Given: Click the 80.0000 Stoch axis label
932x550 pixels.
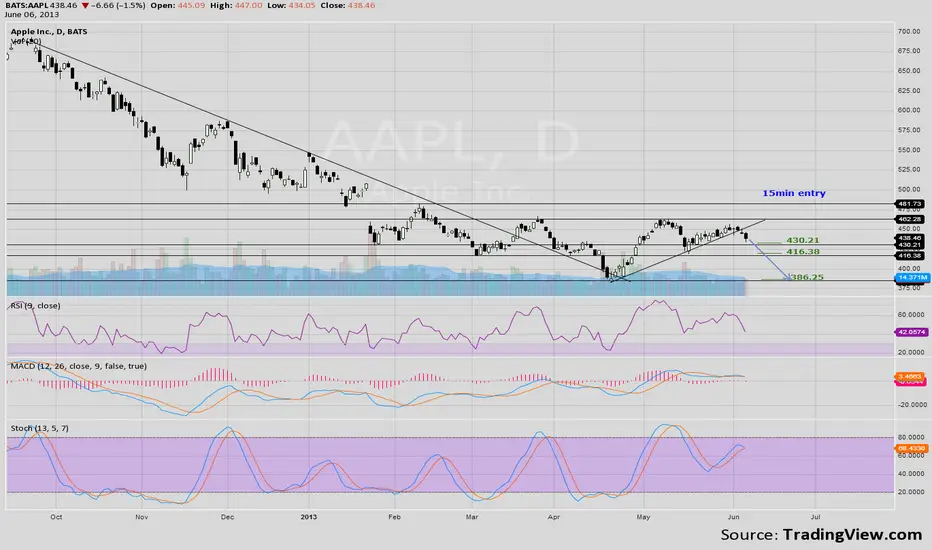Looking at the screenshot, I should (x=911, y=438).
